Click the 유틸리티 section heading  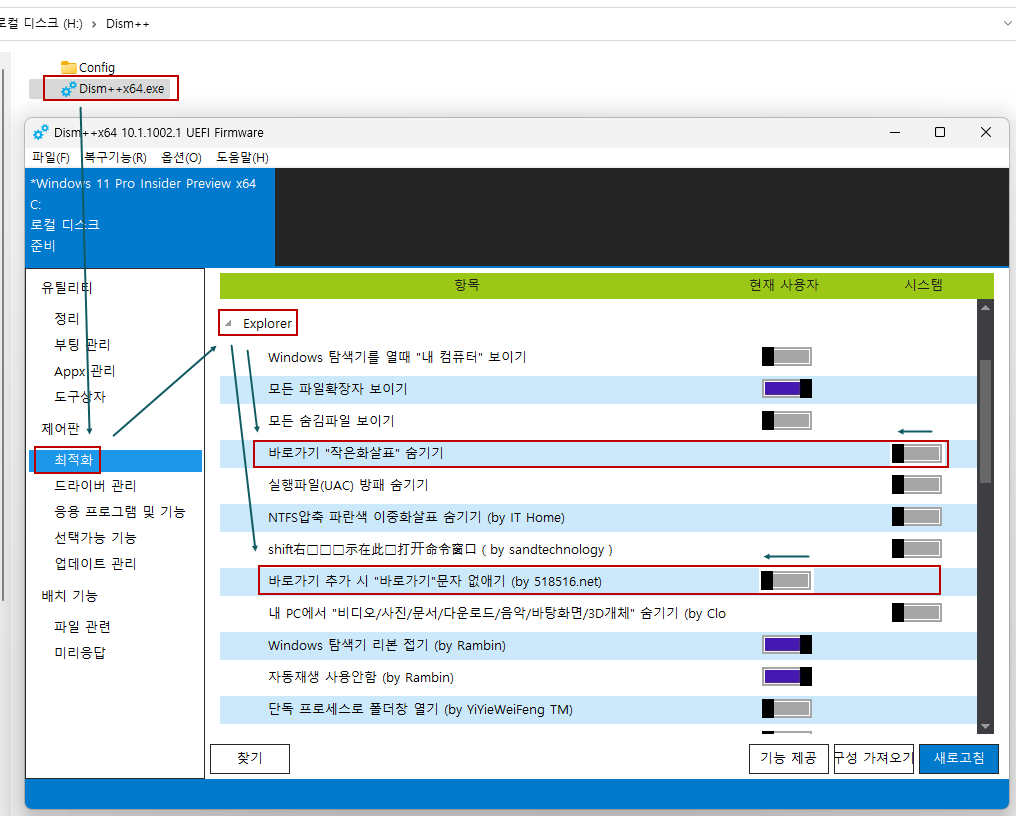pyautogui.click(x=67, y=287)
